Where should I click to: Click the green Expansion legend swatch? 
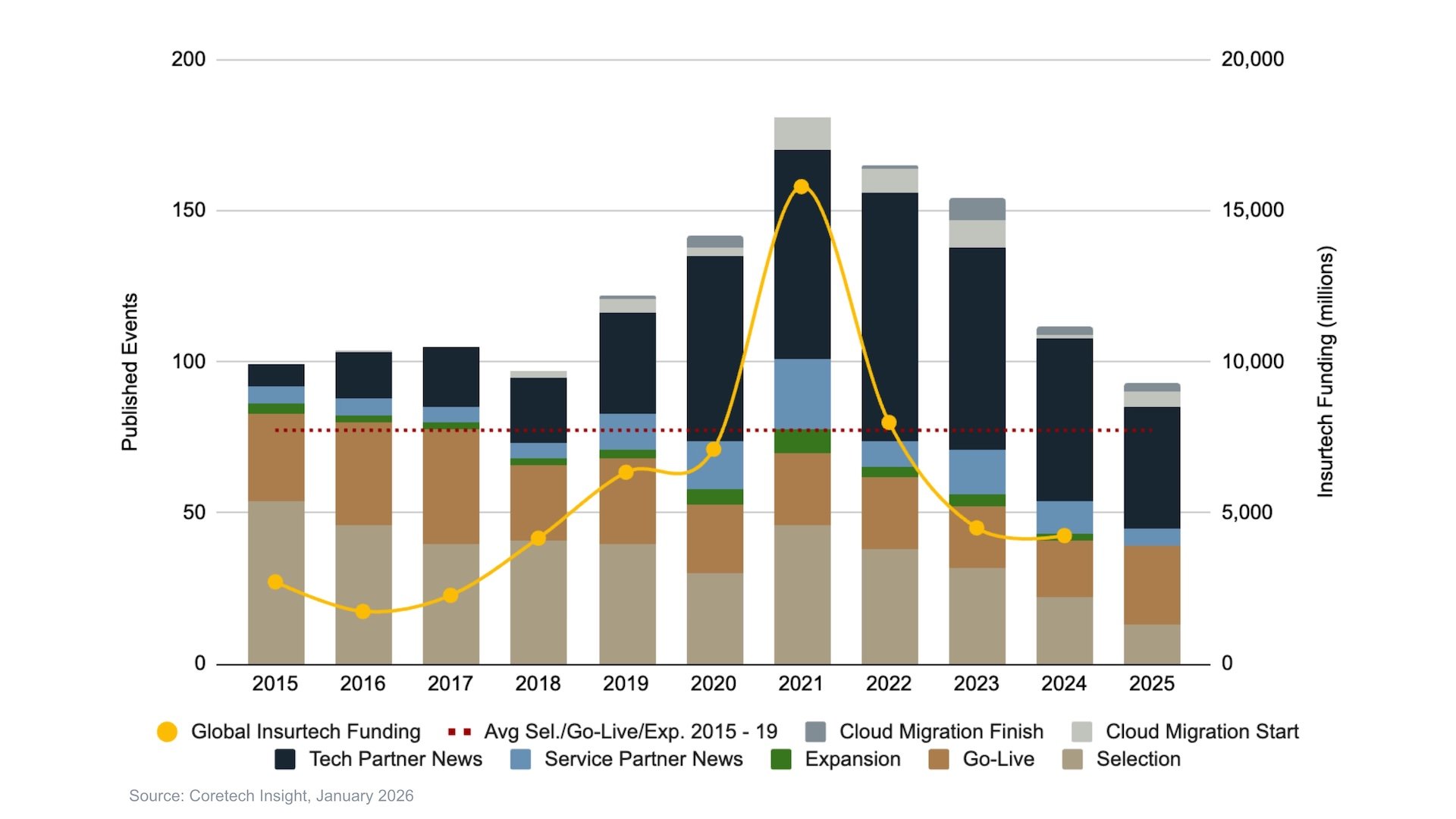click(x=781, y=759)
